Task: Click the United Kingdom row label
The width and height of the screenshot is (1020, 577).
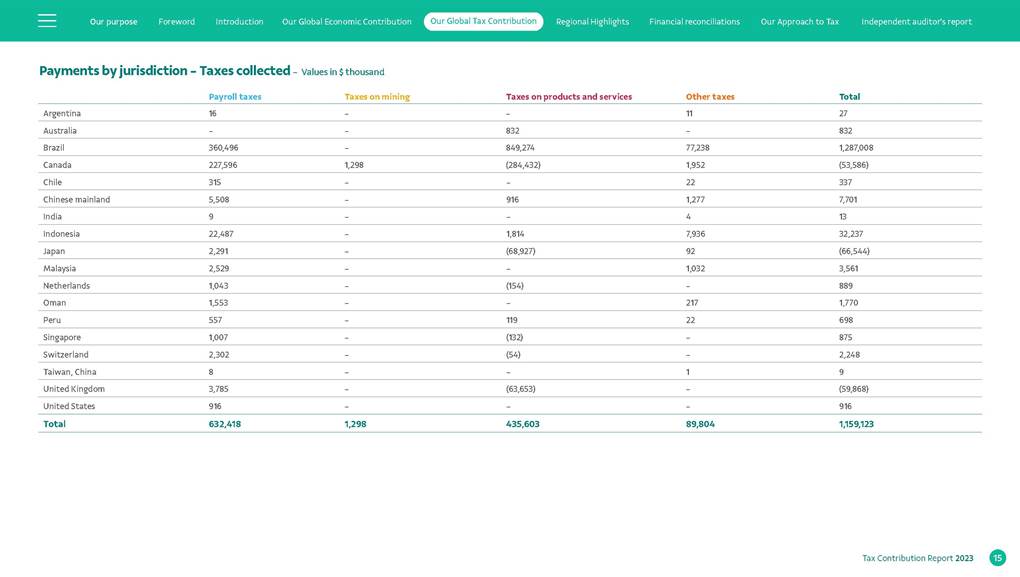Action: coord(74,389)
